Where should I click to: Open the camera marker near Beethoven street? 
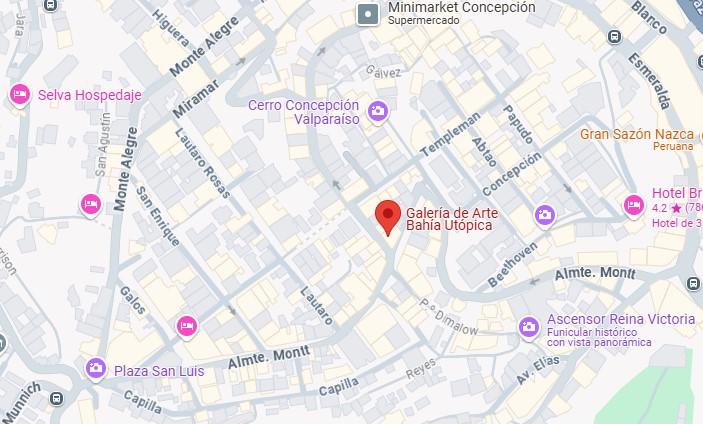click(x=545, y=216)
